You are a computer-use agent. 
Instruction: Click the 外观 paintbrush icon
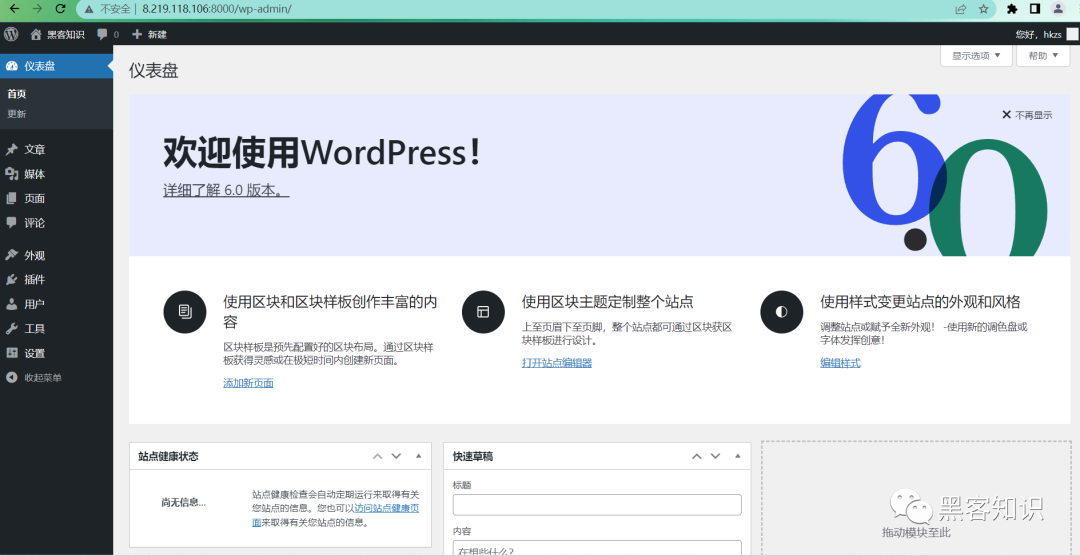click(11, 255)
